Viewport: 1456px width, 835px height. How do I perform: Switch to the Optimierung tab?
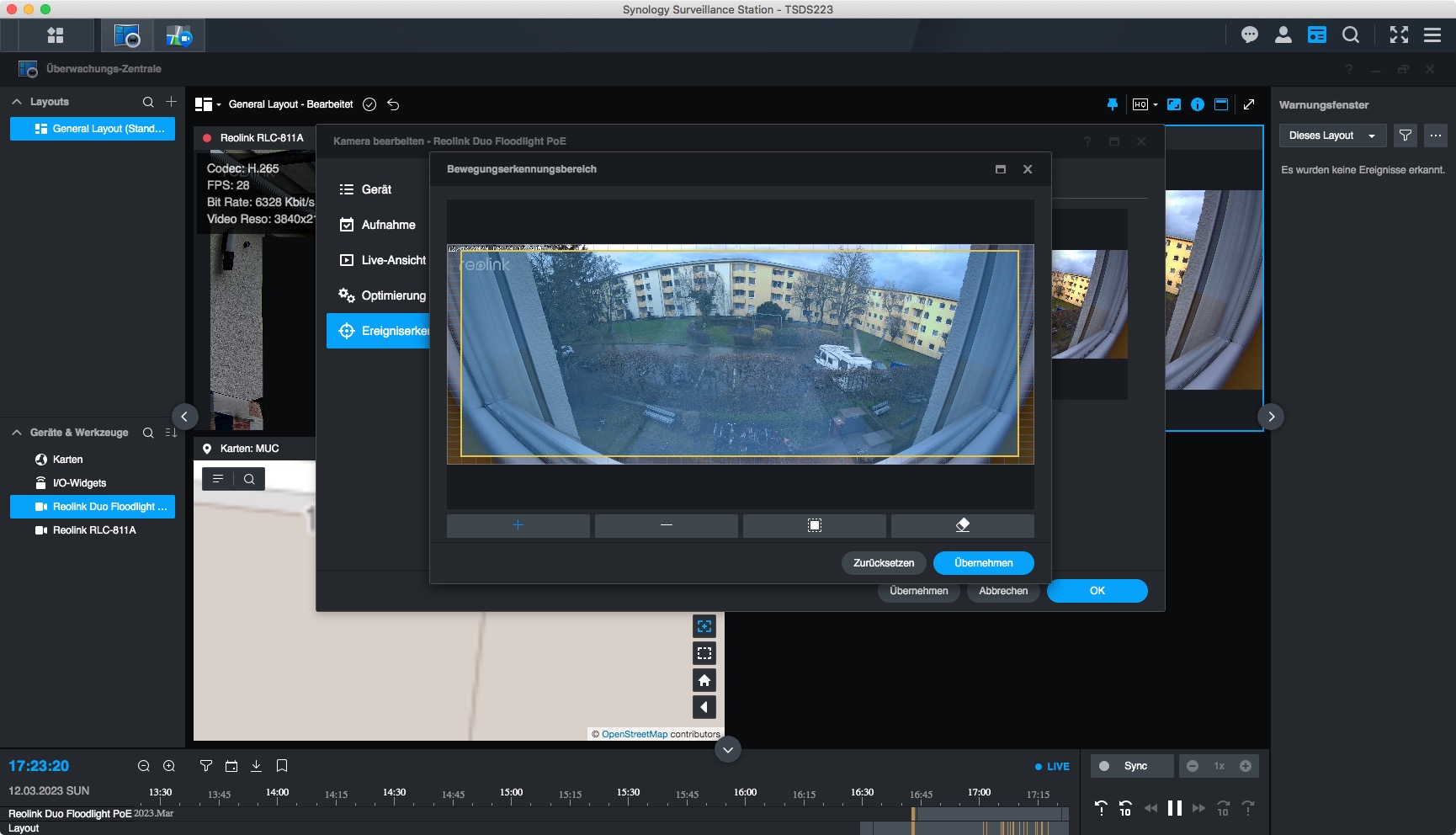[x=393, y=295]
